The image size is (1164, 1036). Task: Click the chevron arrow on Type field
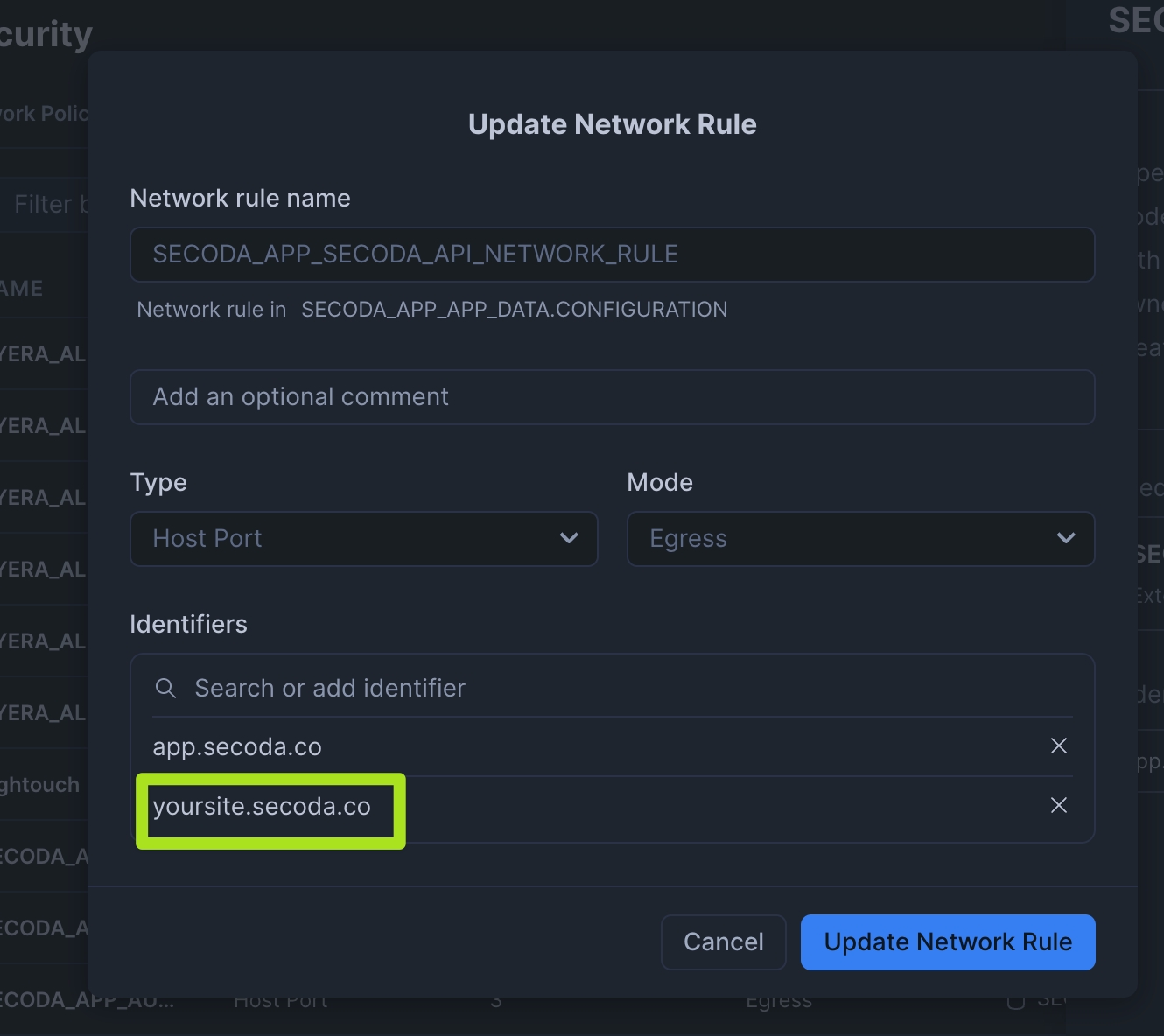coord(569,538)
